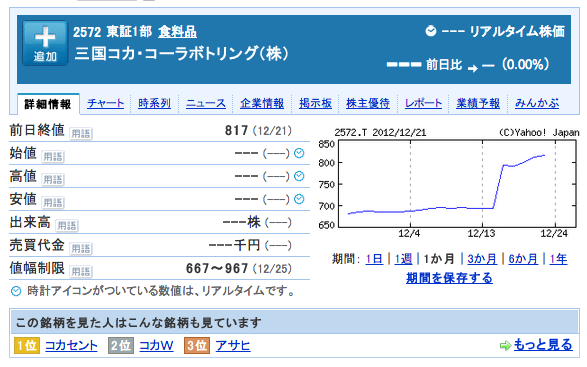Click the clock icon beside the 時計アイコン note
This screenshot has height=367, width=587.
(16, 291)
